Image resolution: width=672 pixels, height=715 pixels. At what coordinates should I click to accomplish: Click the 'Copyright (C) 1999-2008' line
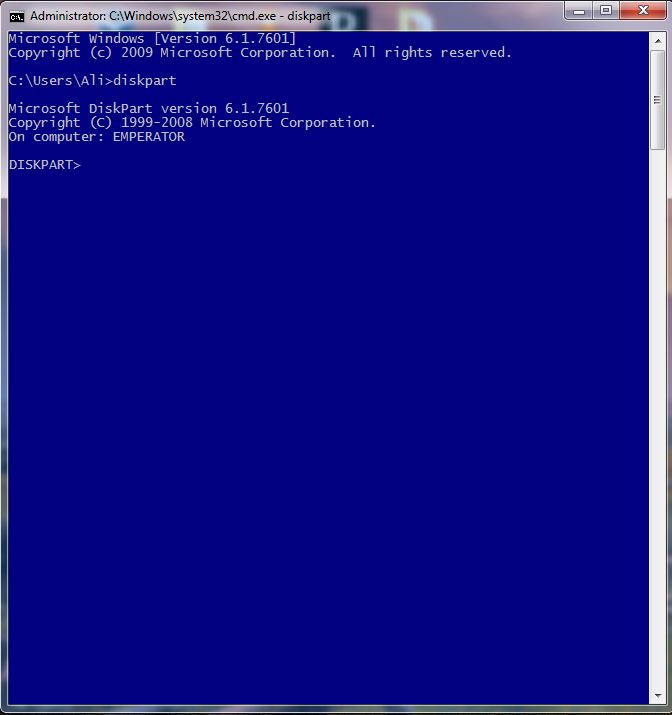(x=192, y=123)
